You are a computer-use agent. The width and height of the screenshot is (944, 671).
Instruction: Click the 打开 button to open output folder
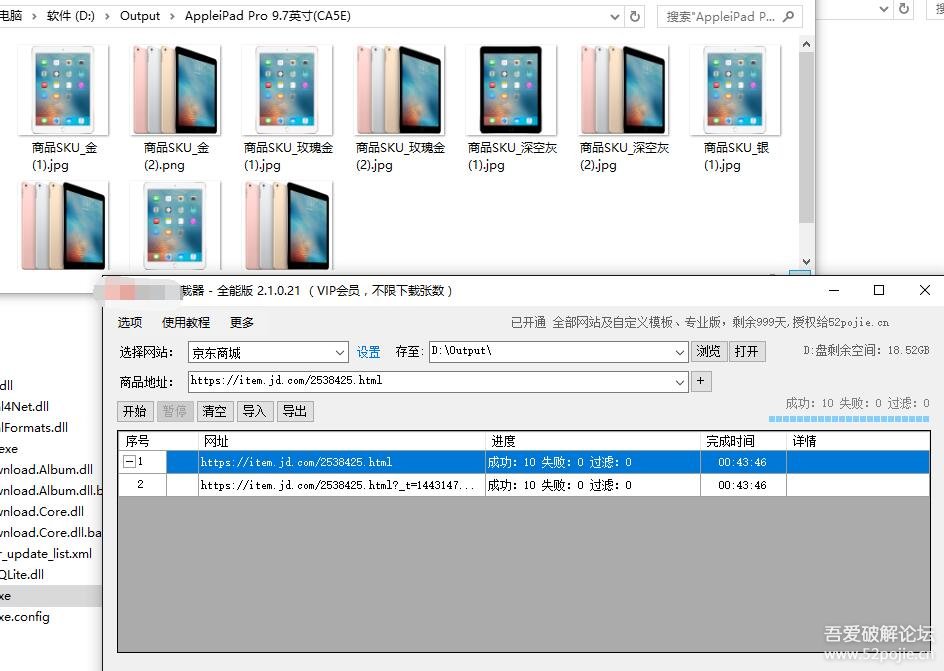[747, 351]
